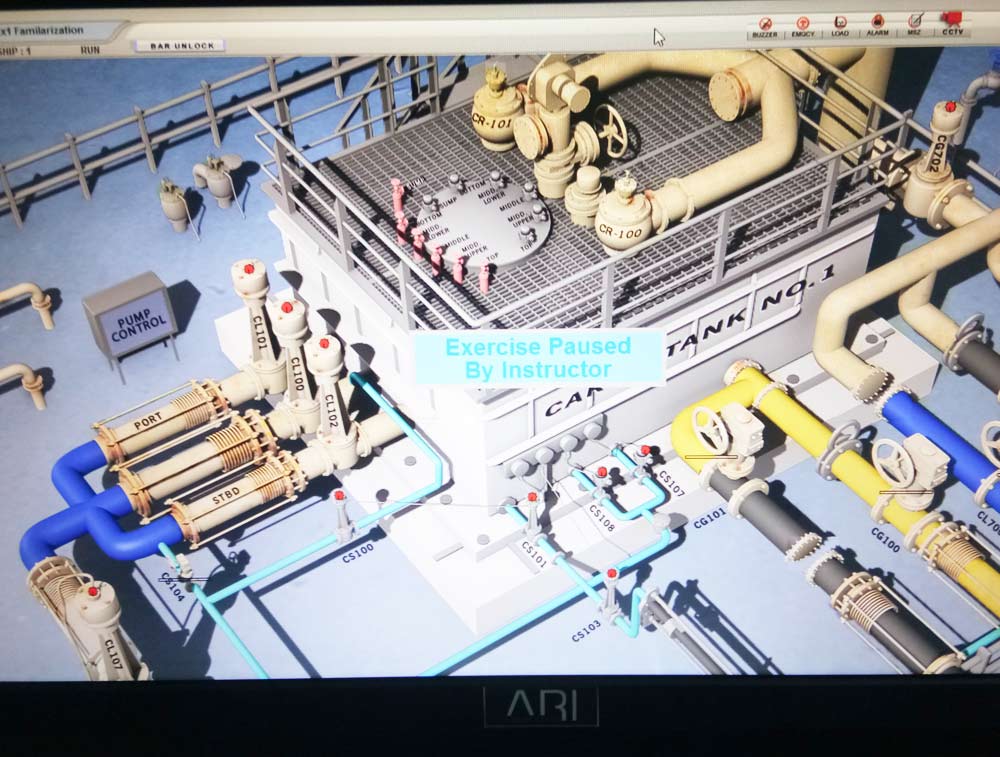Click the LOAD toolbar icon
Image resolution: width=1000 pixels, height=757 pixels.
click(x=840, y=25)
